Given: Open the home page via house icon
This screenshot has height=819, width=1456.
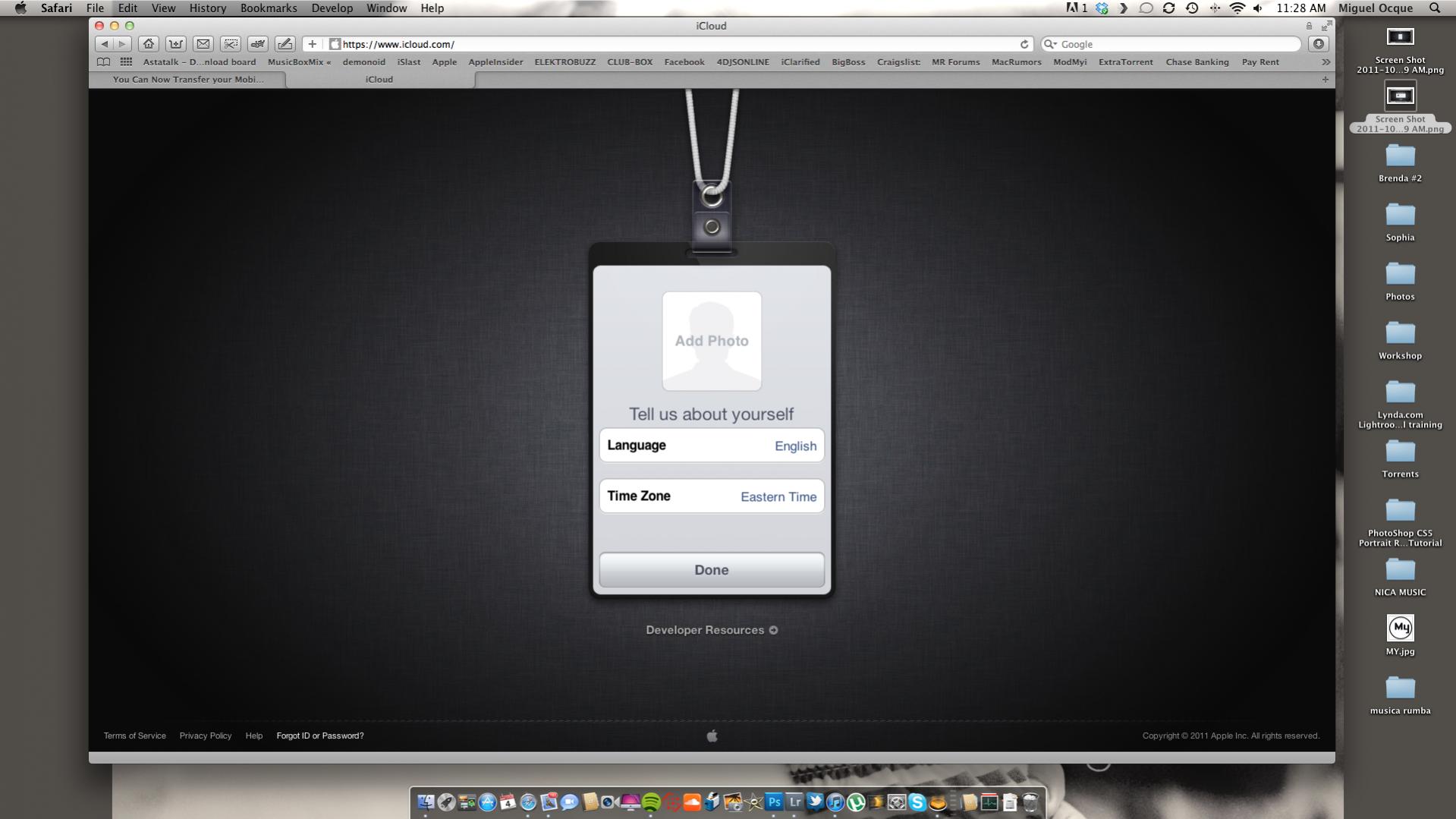Looking at the screenshot, I should click(x=149, y=44).
